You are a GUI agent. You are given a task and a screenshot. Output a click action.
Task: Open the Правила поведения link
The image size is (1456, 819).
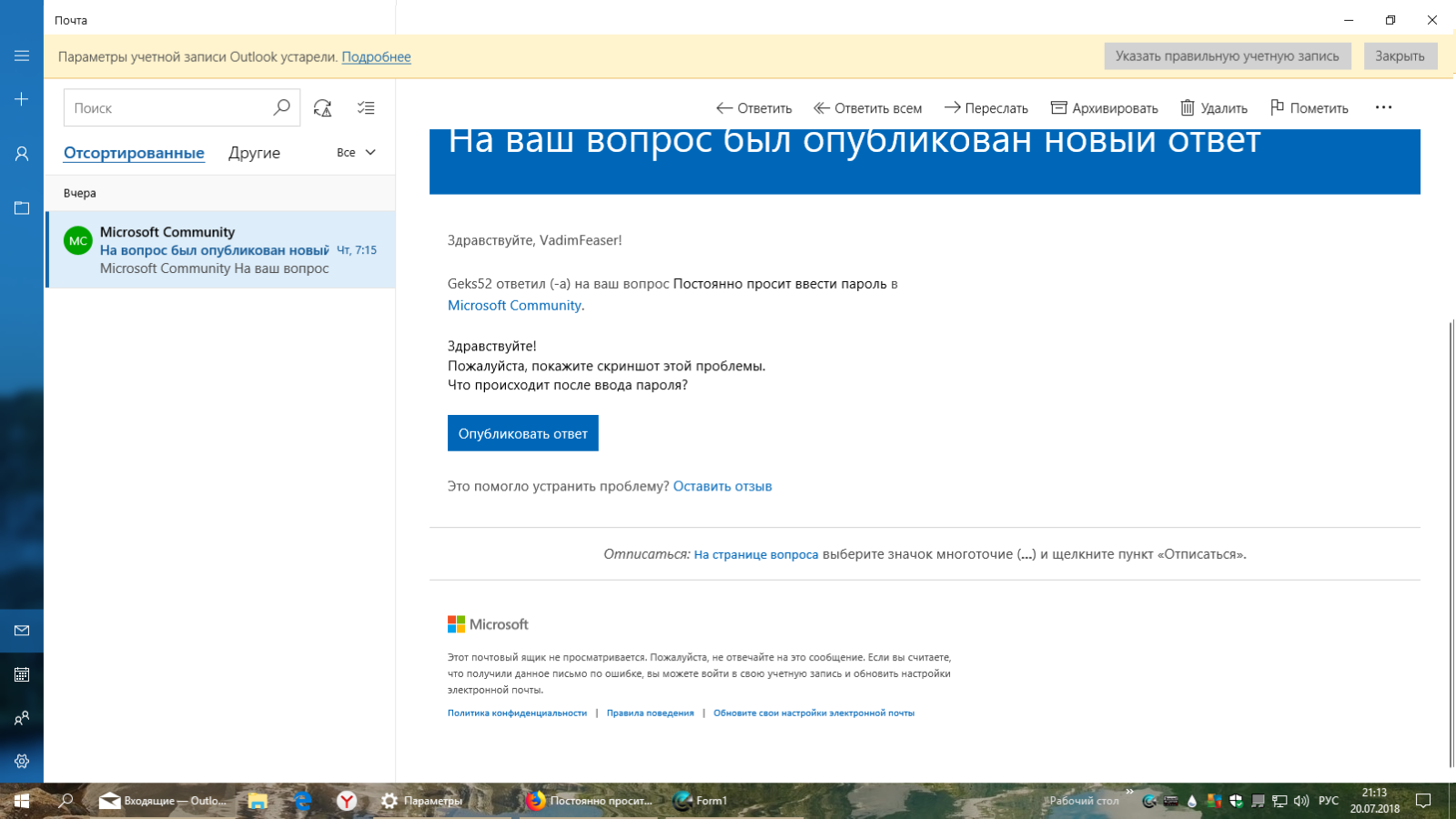[651, 713]
